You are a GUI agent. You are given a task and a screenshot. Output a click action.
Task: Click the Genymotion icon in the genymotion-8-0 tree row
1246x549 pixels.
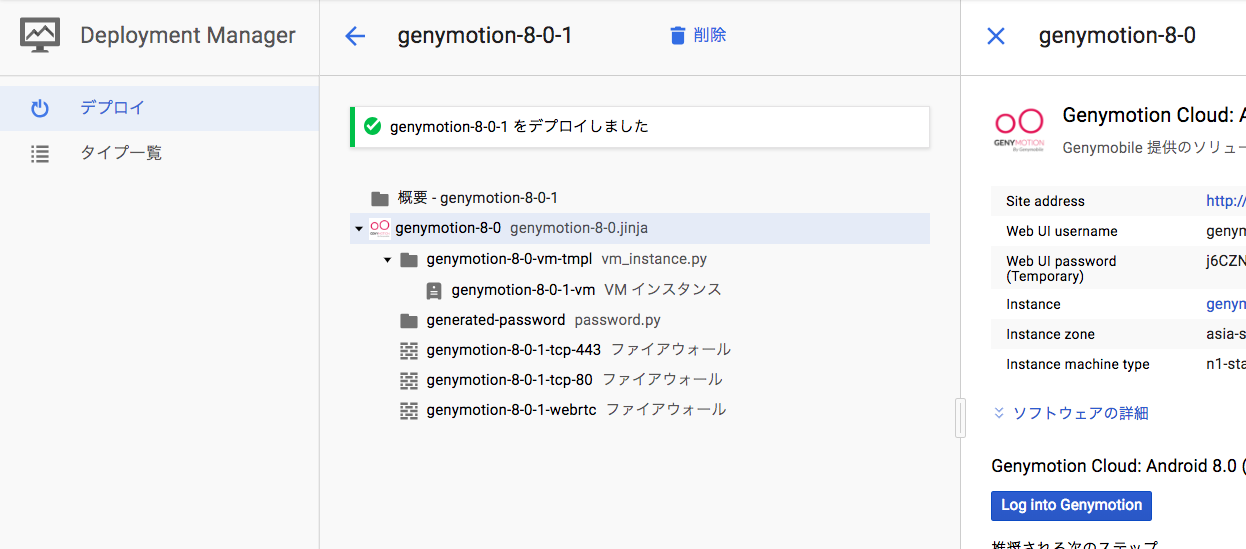(x=380, y=228)
